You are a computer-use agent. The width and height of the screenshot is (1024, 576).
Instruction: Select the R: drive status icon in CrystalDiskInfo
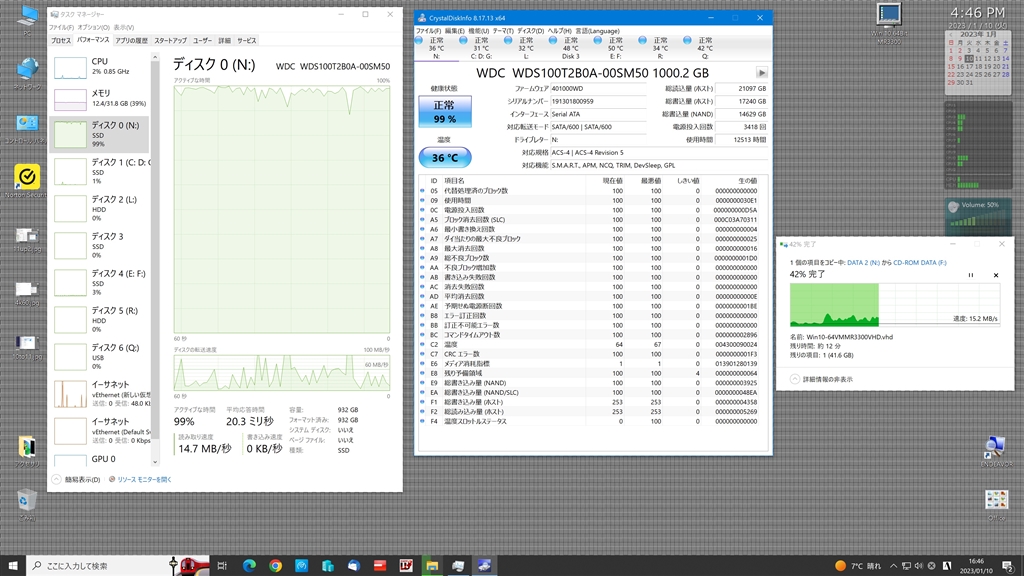click(x=643, y=40)
